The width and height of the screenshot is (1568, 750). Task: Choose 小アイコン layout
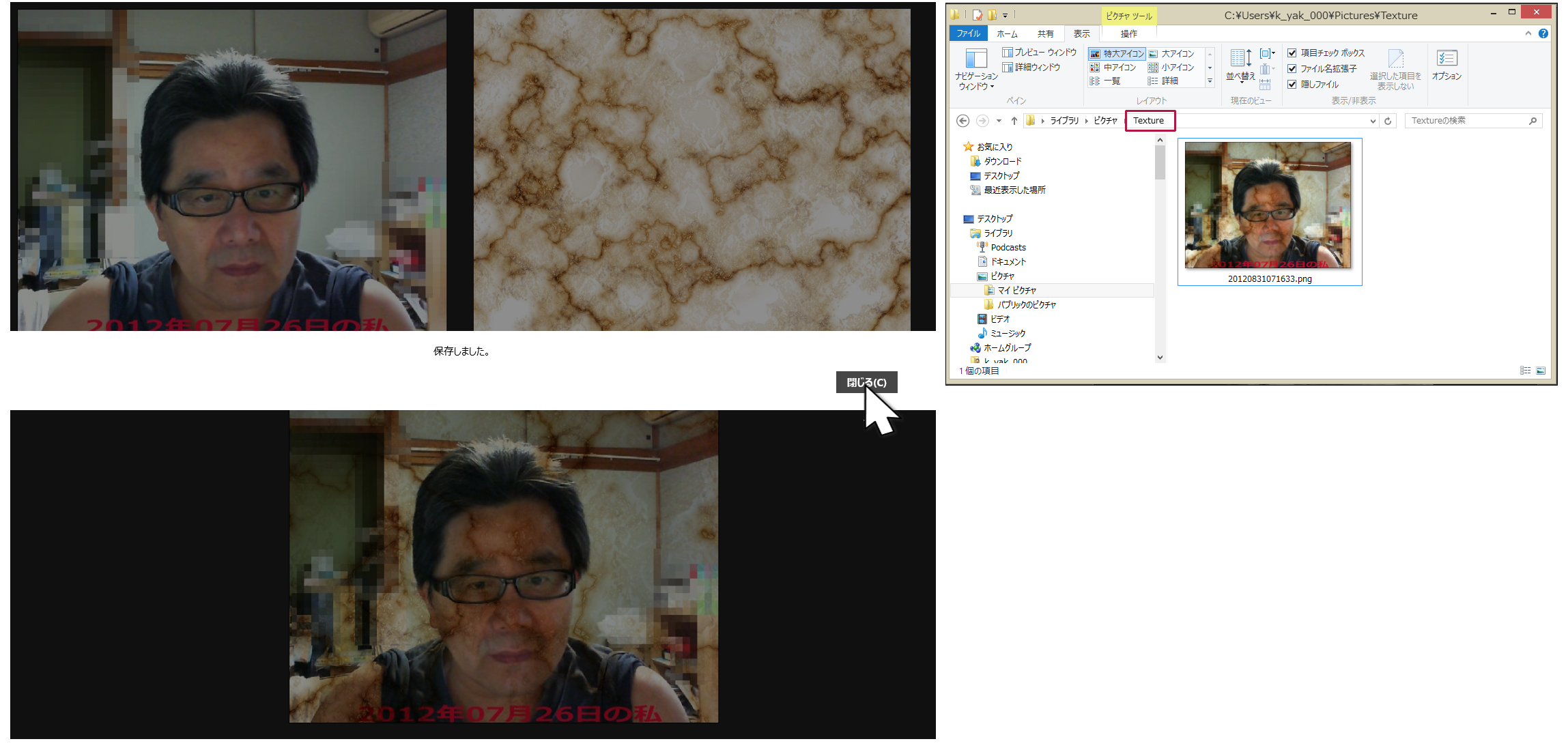click(1172, 67)
